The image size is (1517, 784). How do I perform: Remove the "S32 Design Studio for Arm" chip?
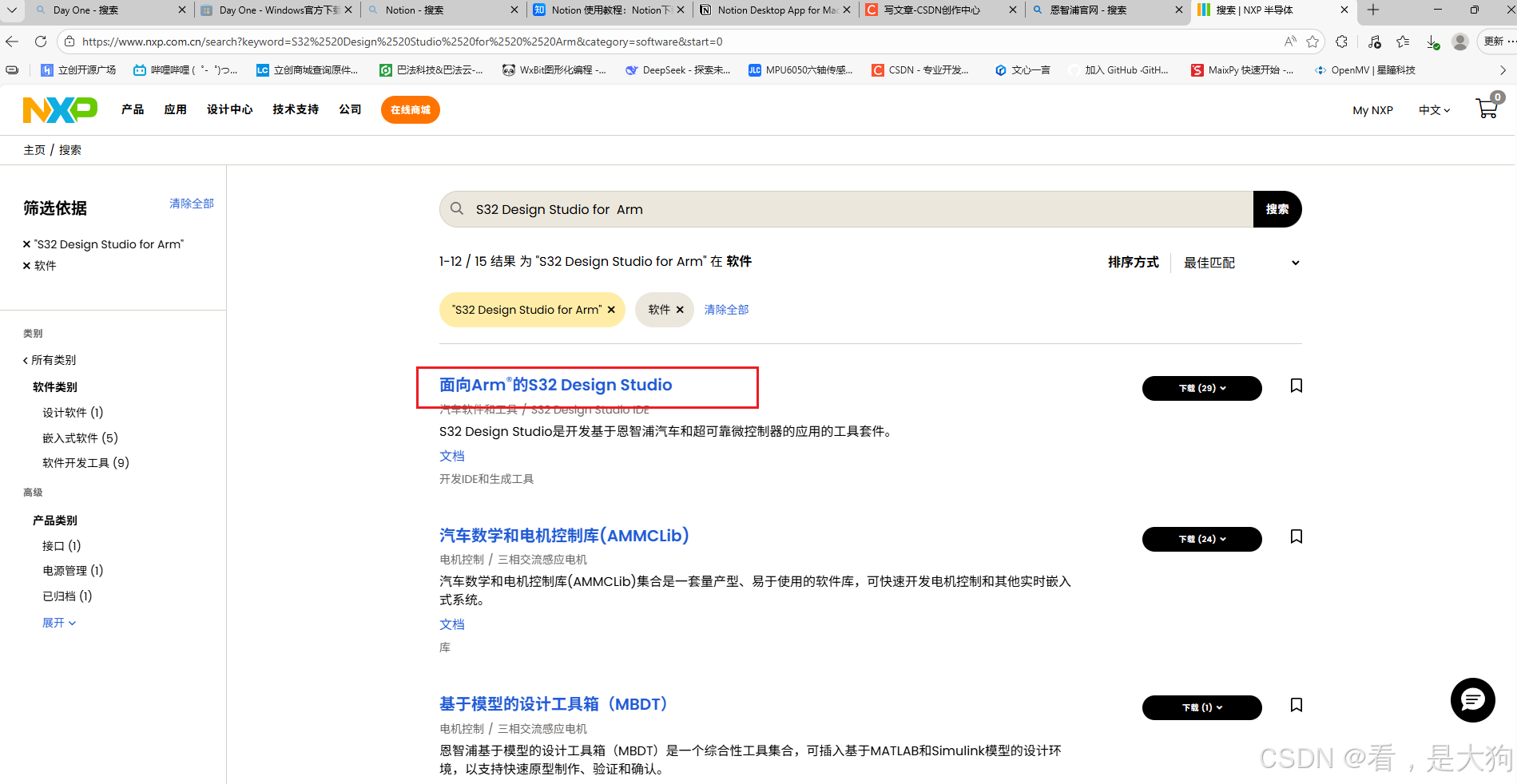[611, 310]
